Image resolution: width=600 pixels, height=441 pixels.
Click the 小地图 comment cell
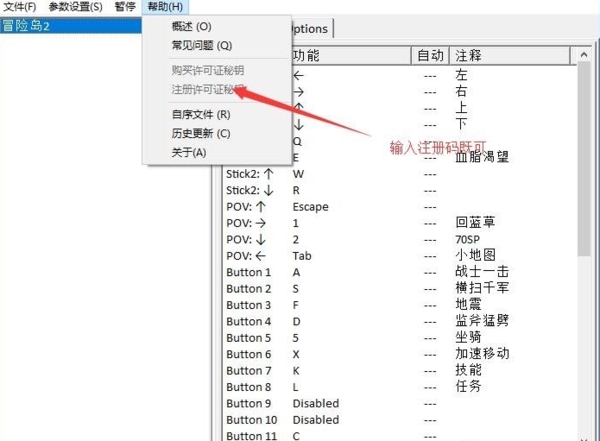475,255
